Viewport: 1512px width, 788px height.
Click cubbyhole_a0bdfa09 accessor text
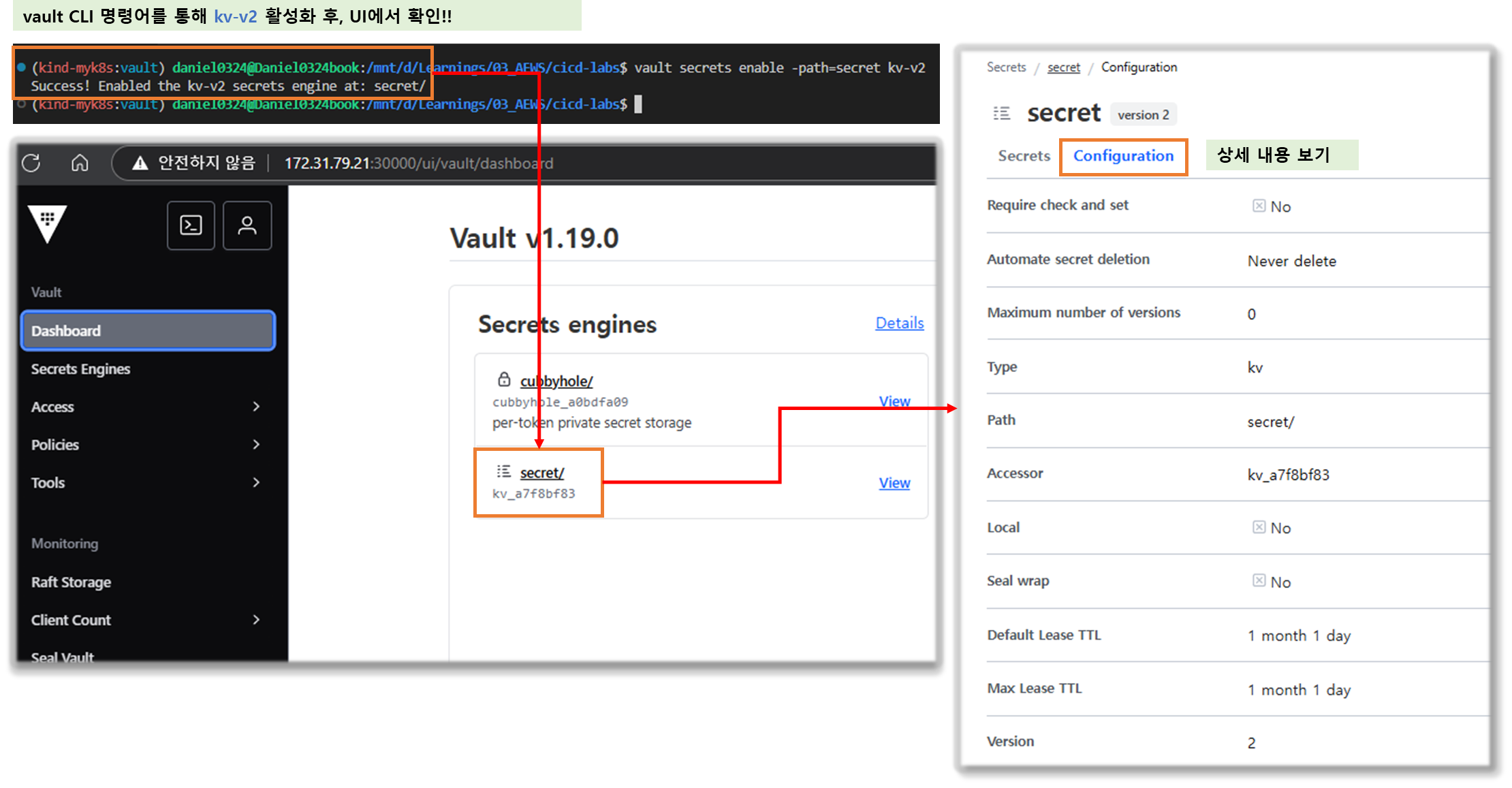(x=560, y=402)
